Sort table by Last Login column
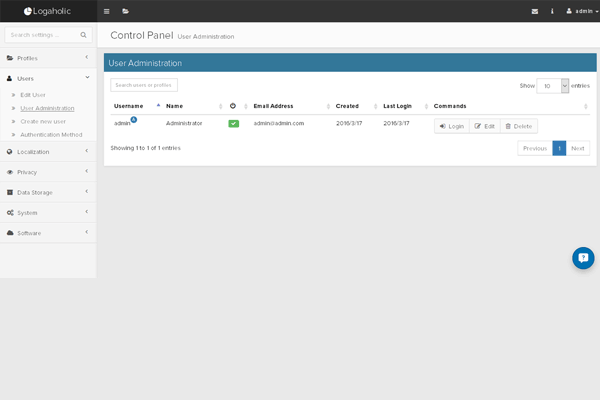Image resolution: width=600 pixels, height=400 pixels. pos(397,105)
